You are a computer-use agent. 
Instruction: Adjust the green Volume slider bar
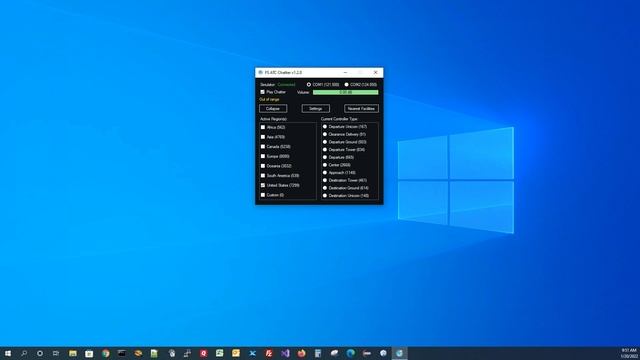click(345, 93)
